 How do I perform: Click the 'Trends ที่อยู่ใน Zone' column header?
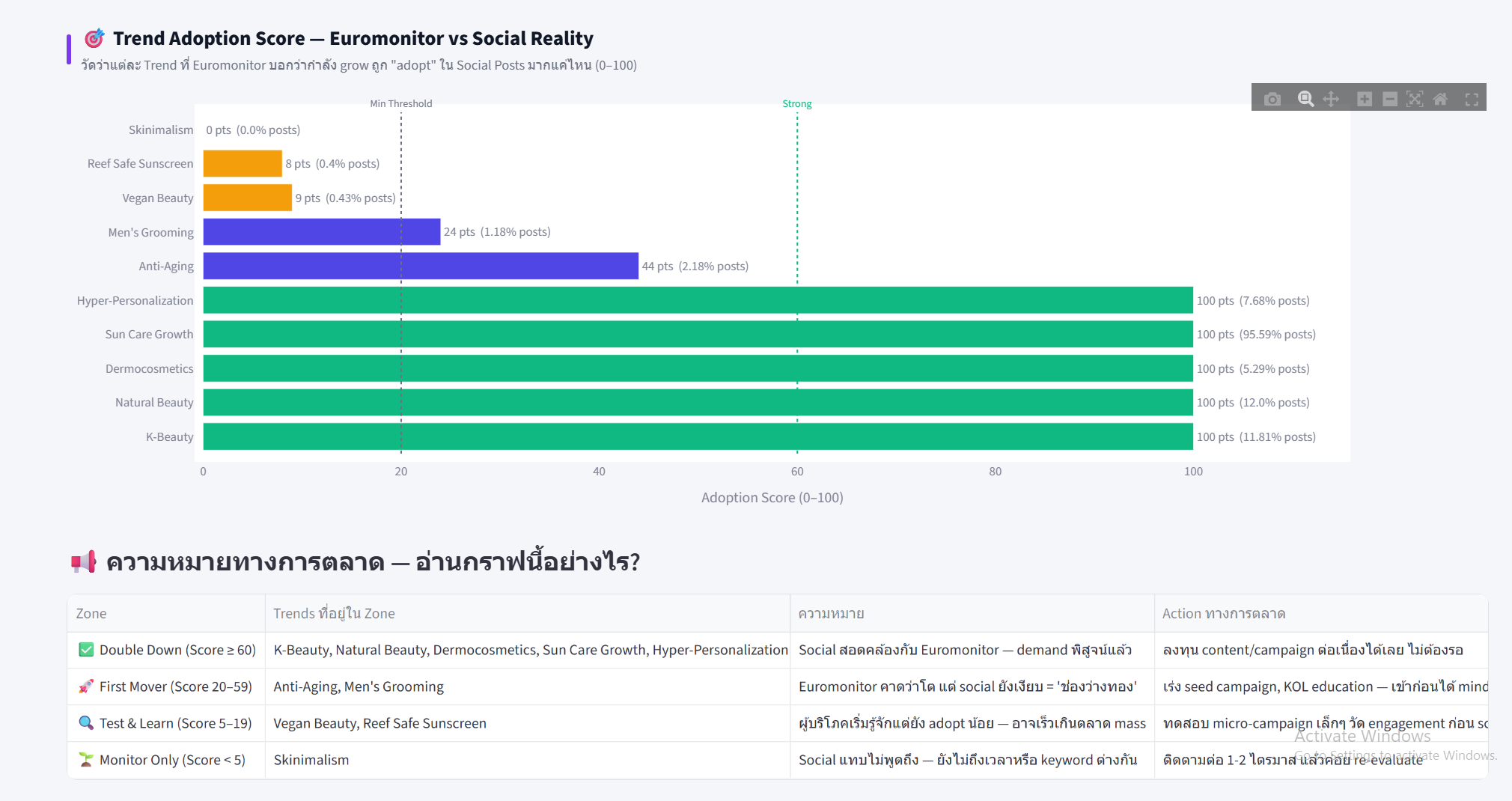334,613
